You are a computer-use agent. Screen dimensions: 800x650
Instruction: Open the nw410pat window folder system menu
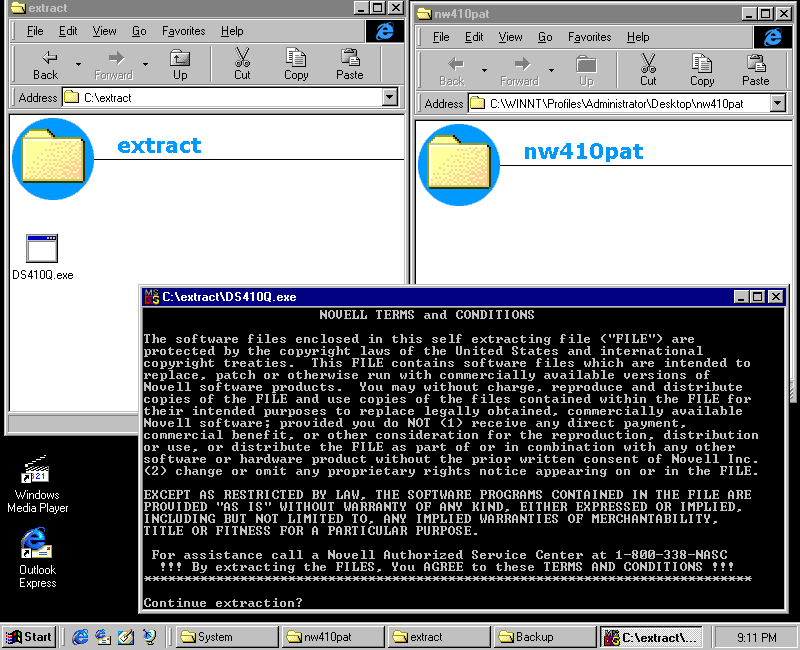tap(423, 14)
